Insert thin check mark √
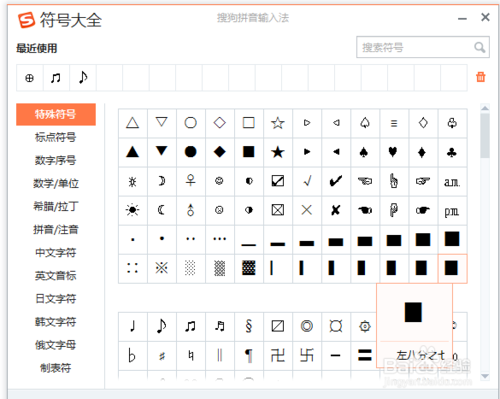The image size is (500, 399). coord(307,181)
